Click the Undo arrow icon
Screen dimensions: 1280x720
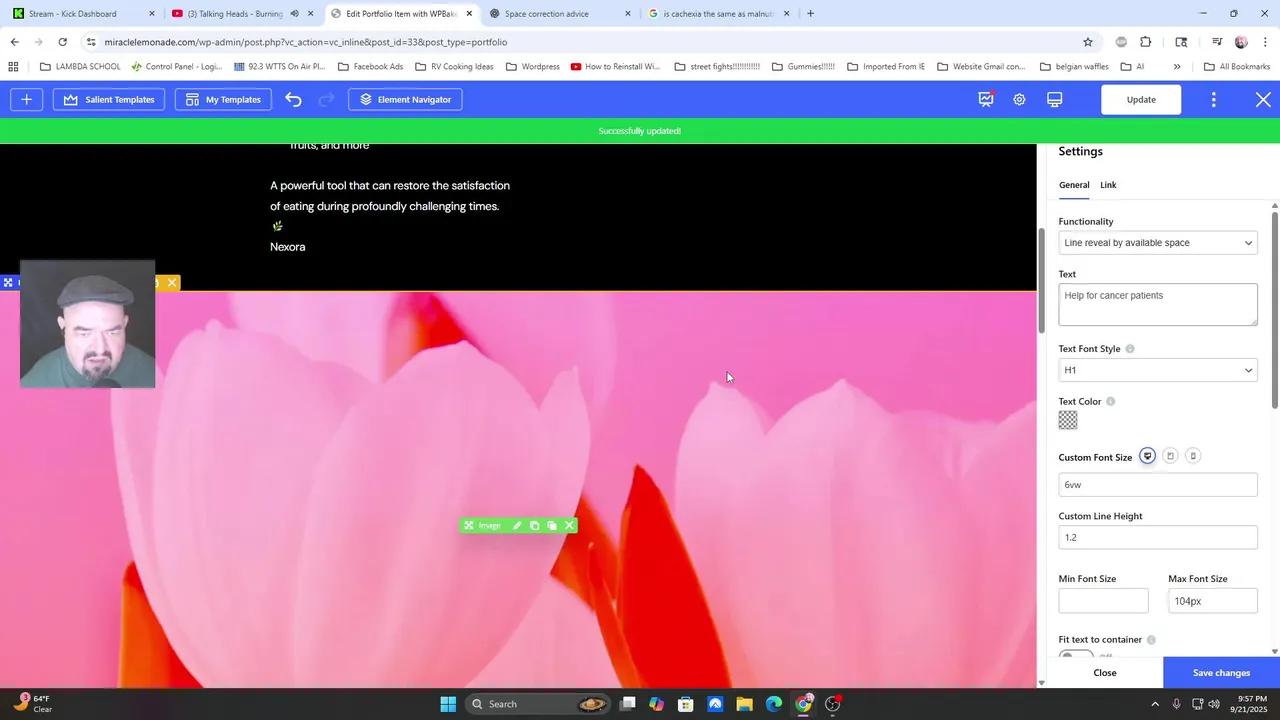tap(293, 99)
